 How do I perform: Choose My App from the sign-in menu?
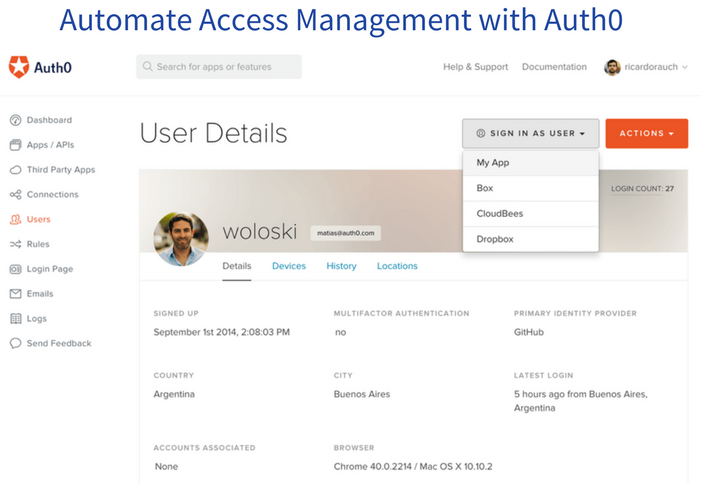coord(531,163)
